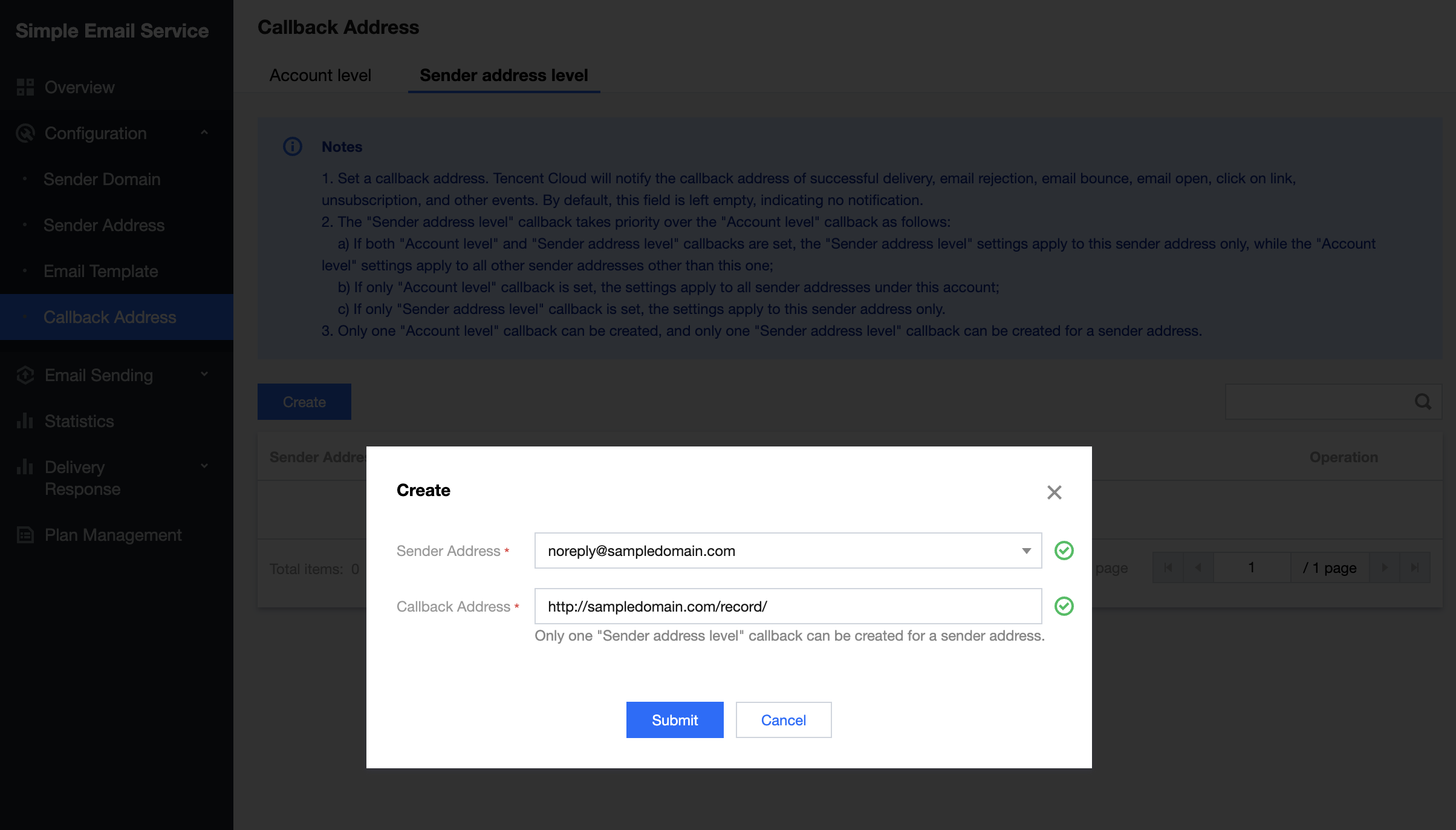This screenshot has height=830, width=1456.
Task: Click the Statistics bar chart icon
Action: 25,421
